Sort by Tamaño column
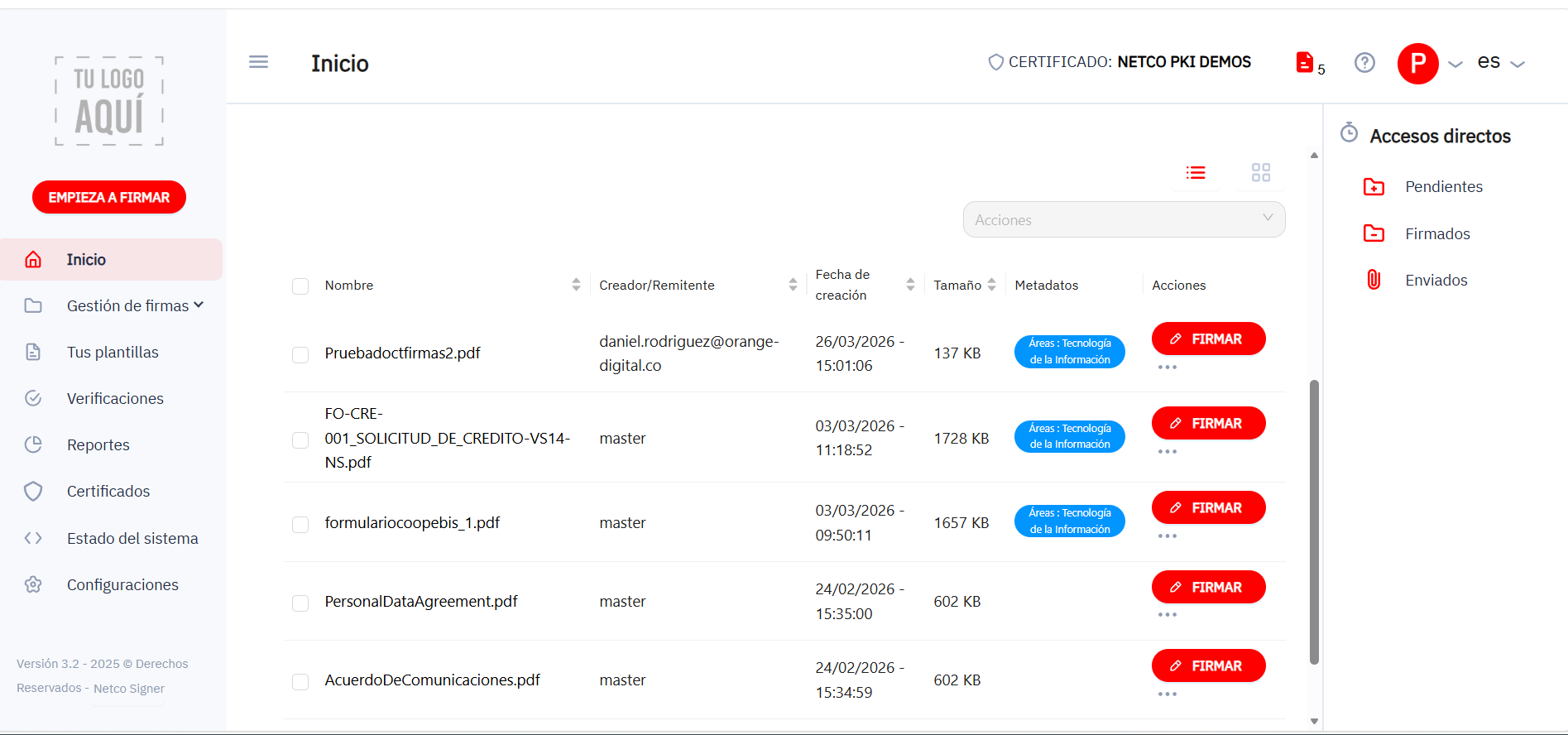 tap(991, 285)
